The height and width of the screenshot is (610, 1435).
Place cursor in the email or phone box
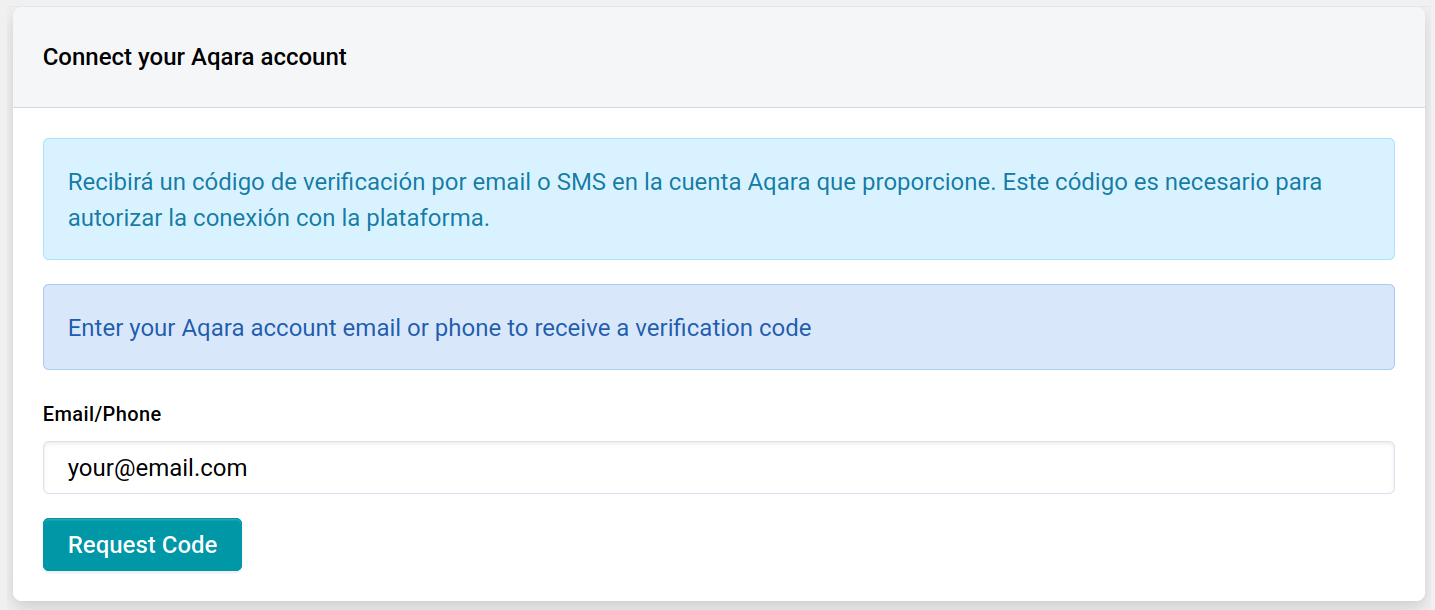[x=718, y=468]
